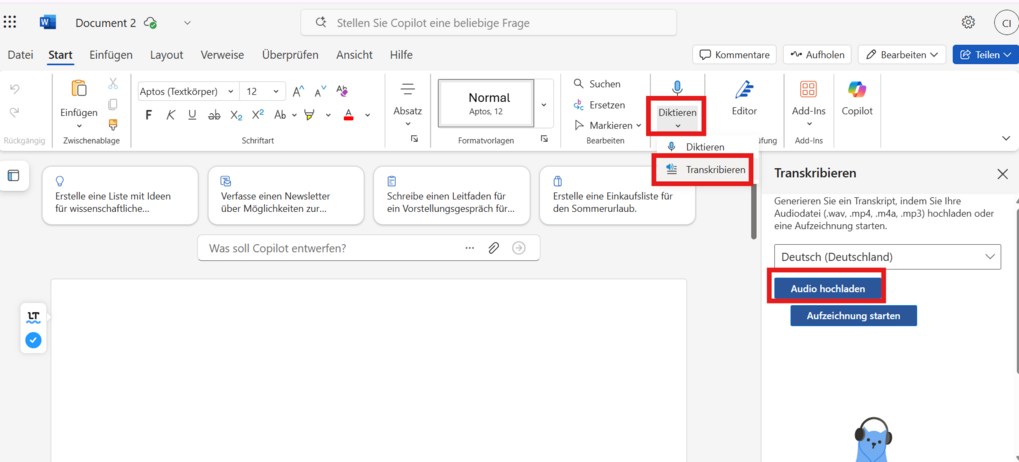Screen dimensions: 1019x462
Task: Toggle bold F formatting
Action: coord(149,115)
